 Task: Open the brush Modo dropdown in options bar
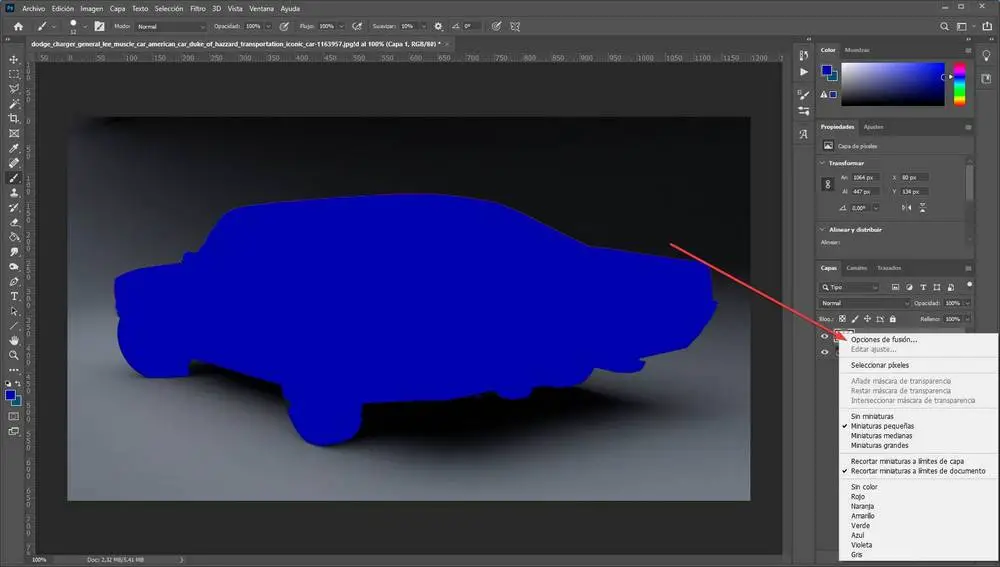170,26
